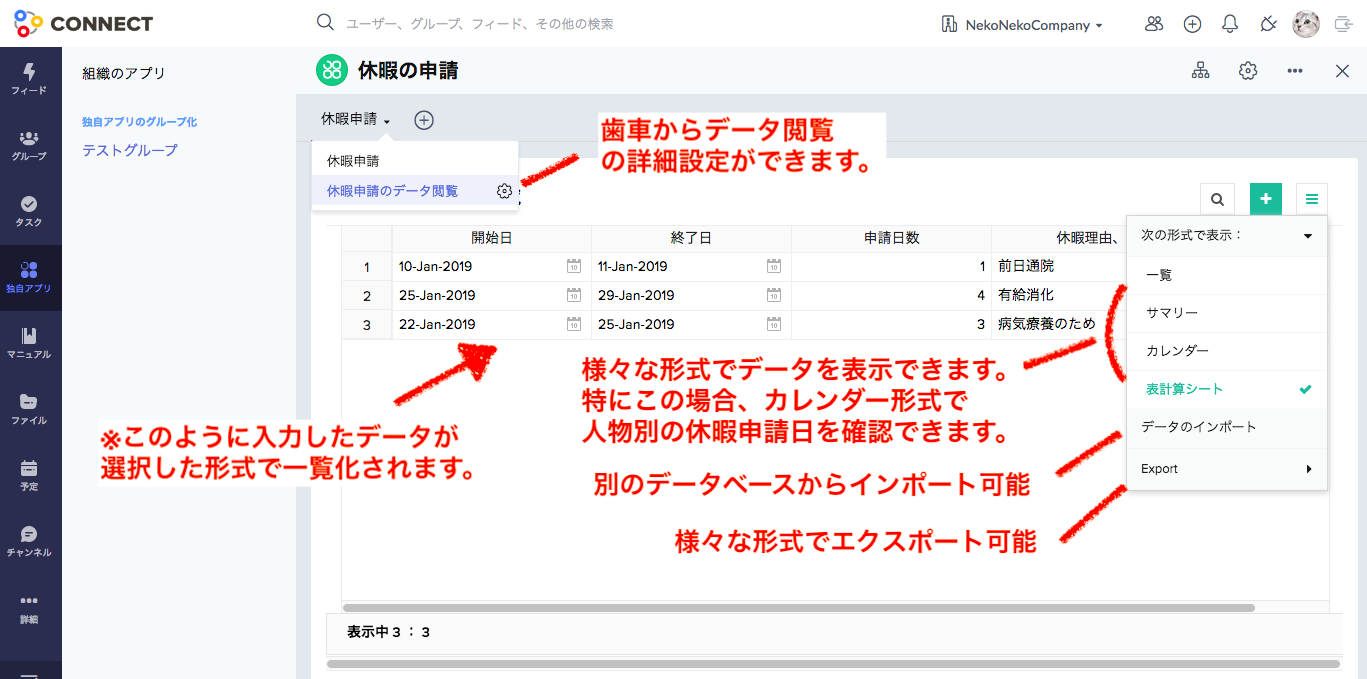Open the 詳細 more sidebar item
The height and width of the screenshot is (679, 1367).
click(x=29, y=608)
